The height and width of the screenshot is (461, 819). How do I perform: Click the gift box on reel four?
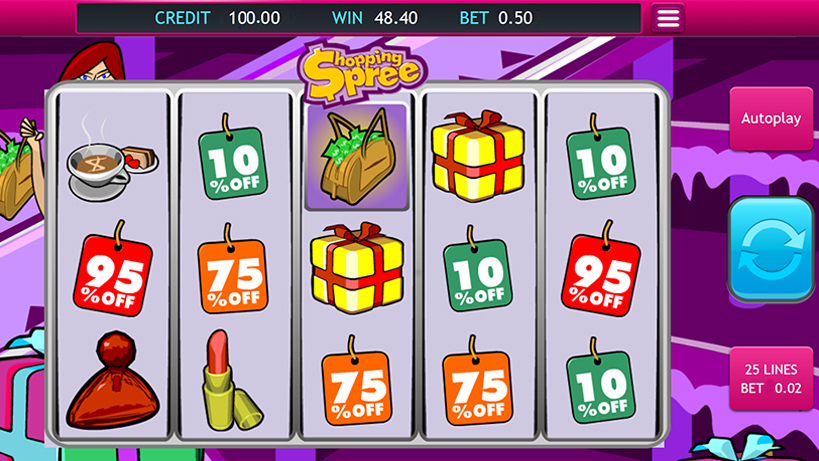point(477,156)
